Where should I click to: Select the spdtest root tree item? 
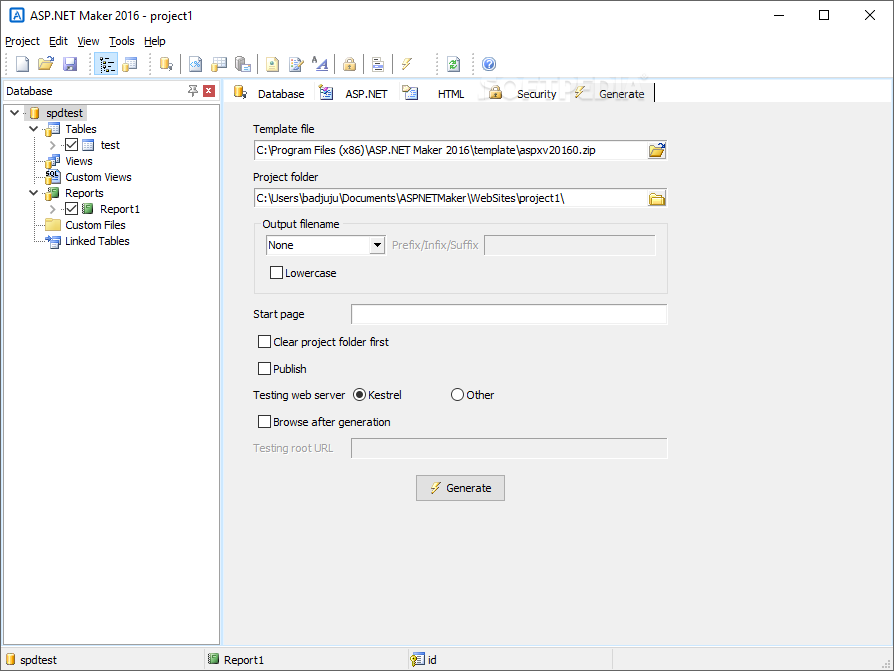(64, 113)
